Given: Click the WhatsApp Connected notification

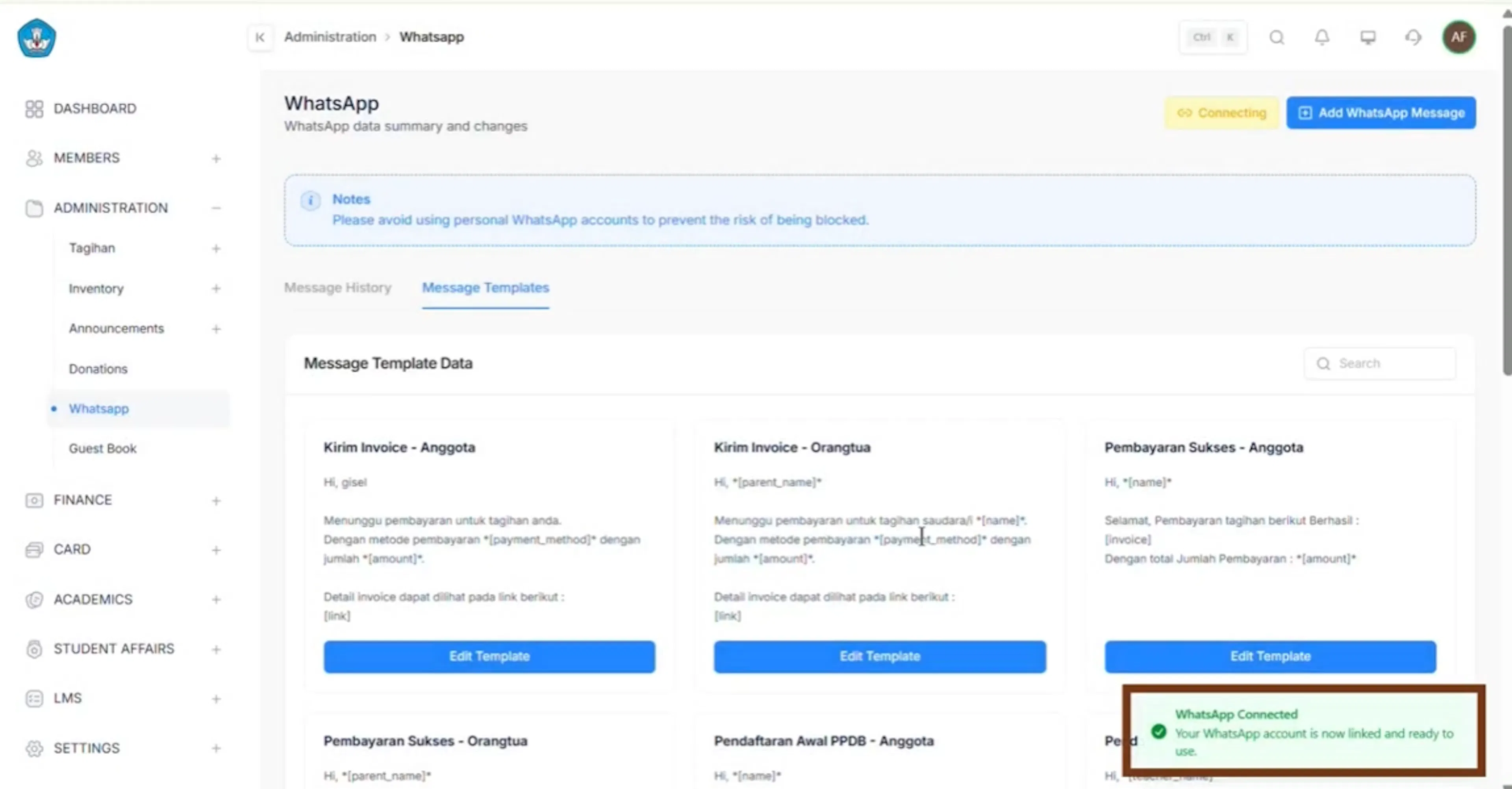Looking at the screenshot, I should tap(1304, 731).
